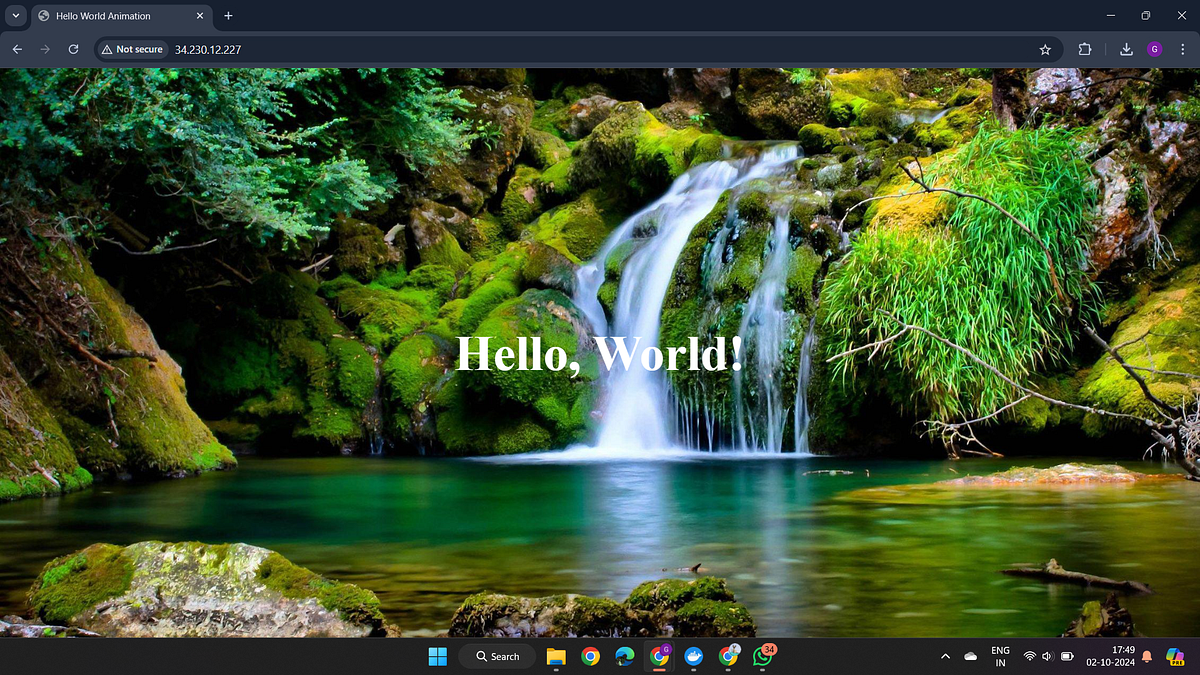
Task: Click the volume icon to adjust sound
Action: pyautogui.click(x=1047, y=656)
